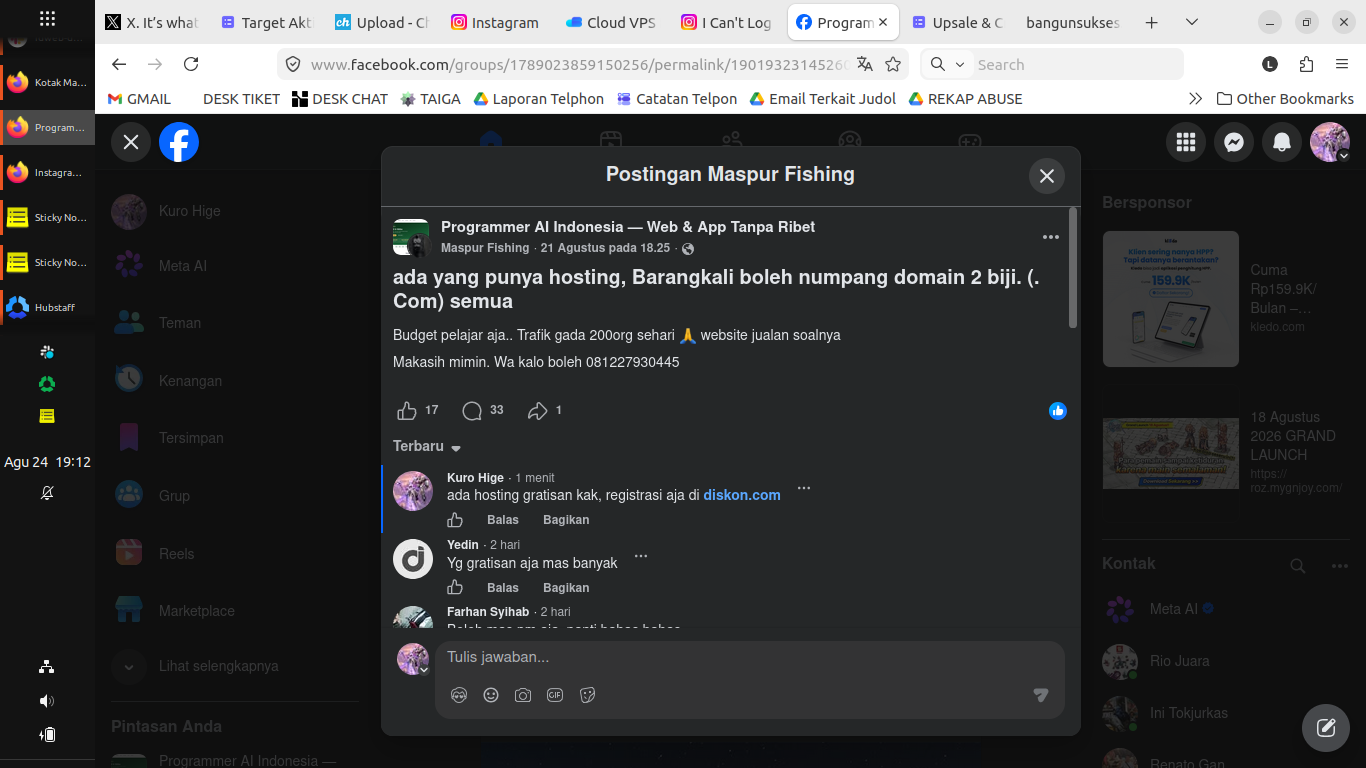Open the Facebook home logo
Image resolution: width=1366 pixels, height=768 pixels.
point(179,142)
